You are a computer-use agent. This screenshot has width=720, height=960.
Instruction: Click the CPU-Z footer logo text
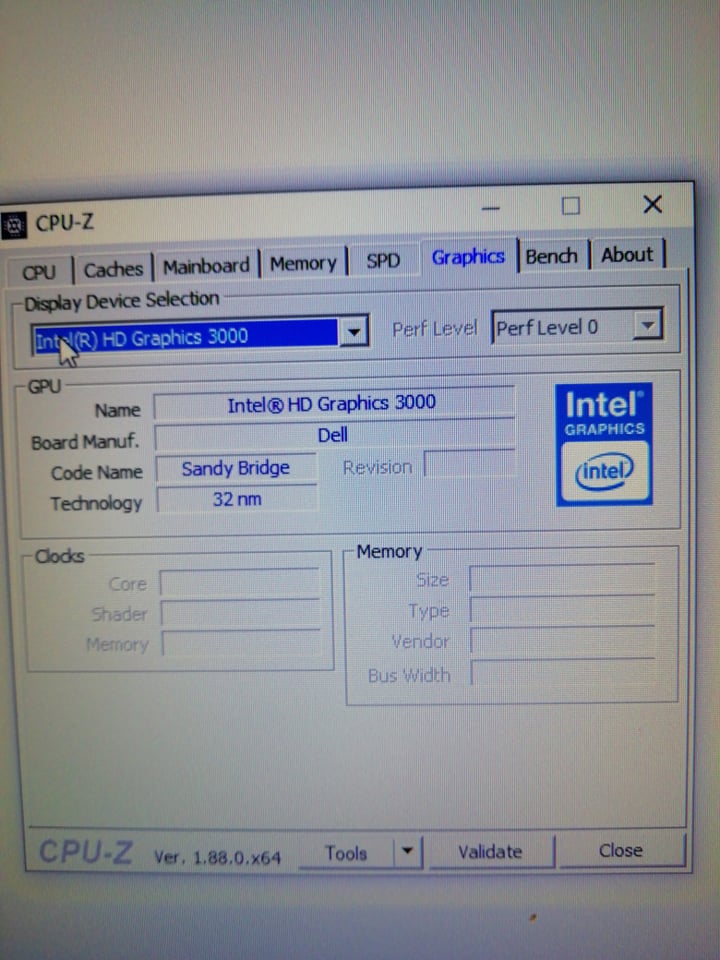86,852
